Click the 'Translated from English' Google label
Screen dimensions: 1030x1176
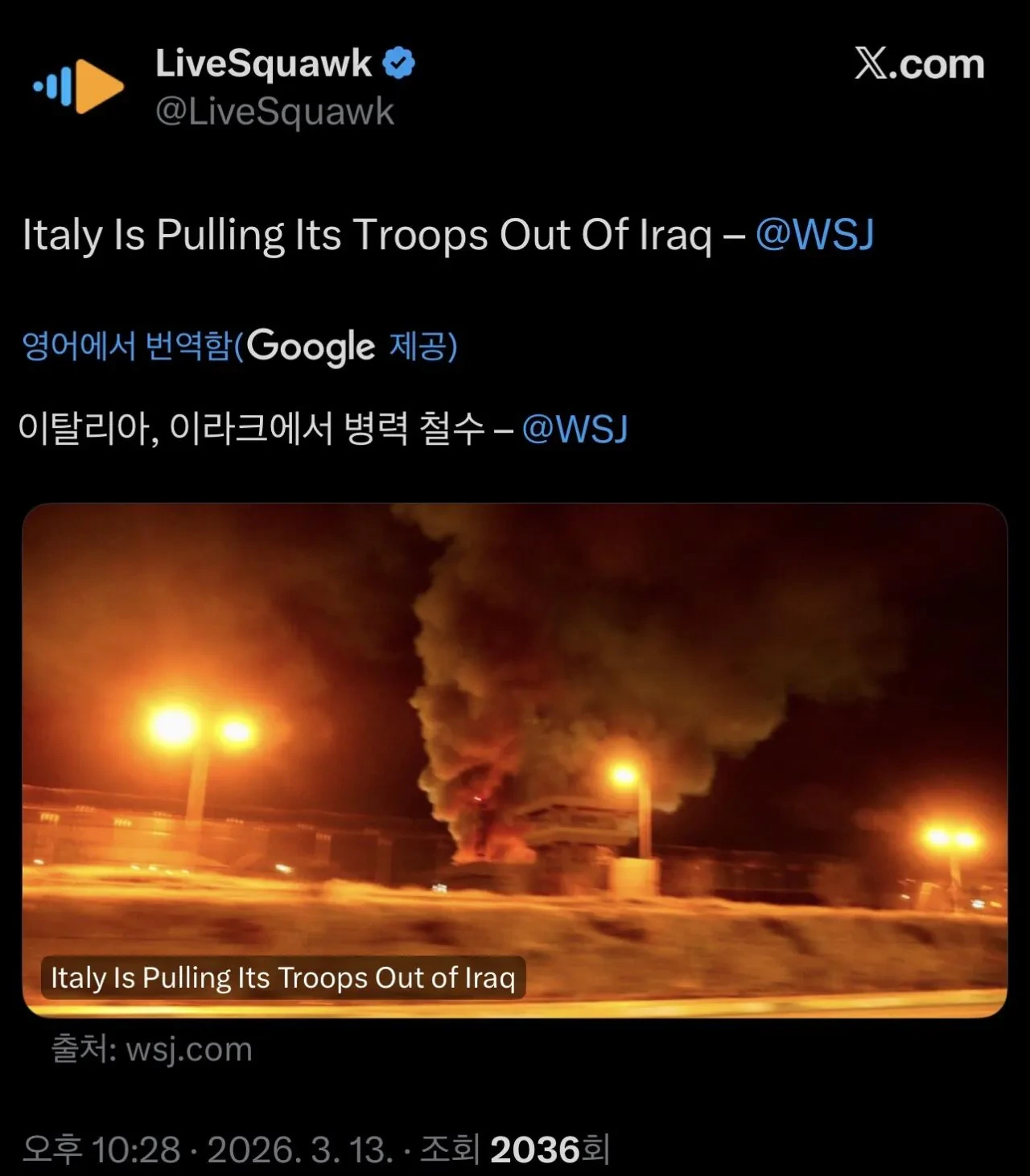pos(239,347)
